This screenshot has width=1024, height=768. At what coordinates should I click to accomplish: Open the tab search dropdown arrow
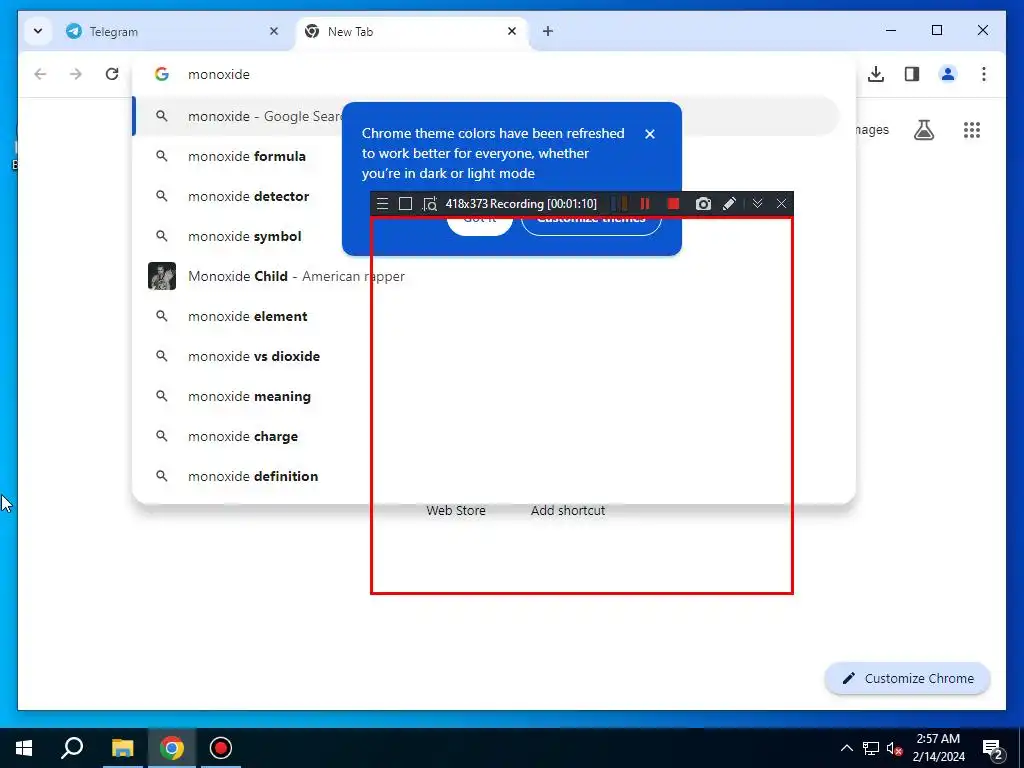pyautogui.click(x=38, y=31)
